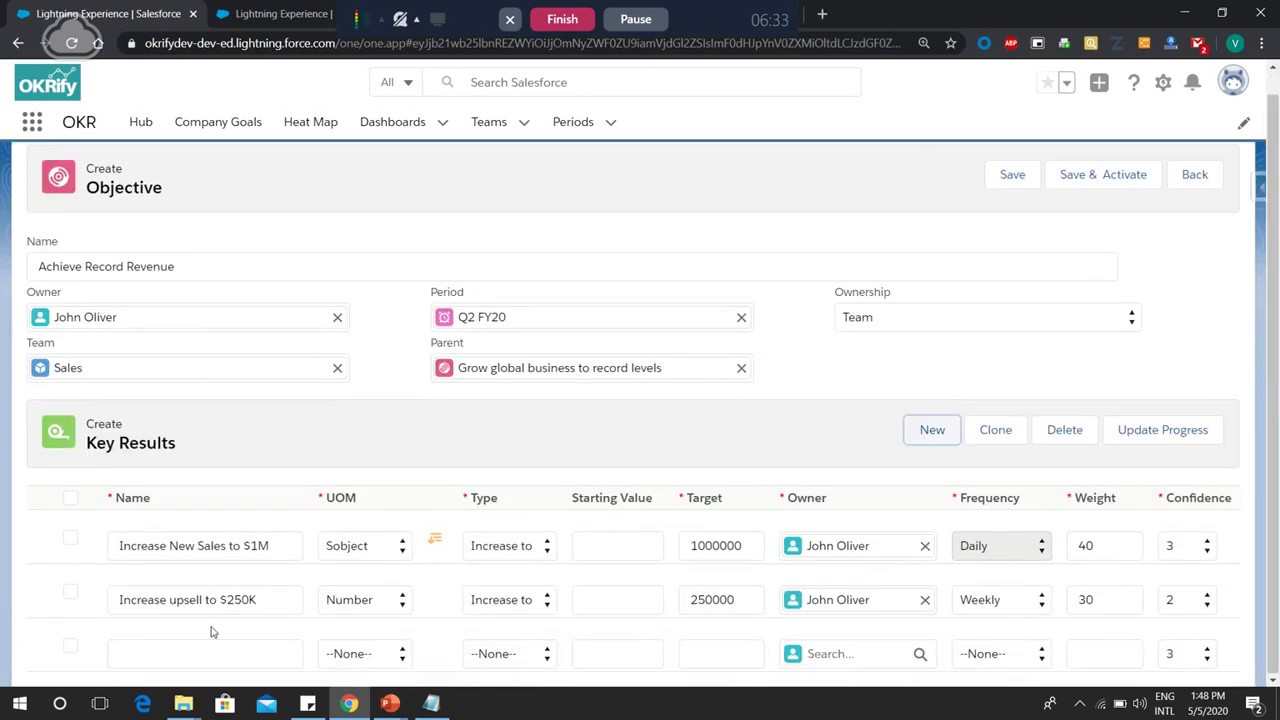This screenshot has height=720, width=1280.
Task: Open the Setup gear icon
Action: [x=1163, y=83]
